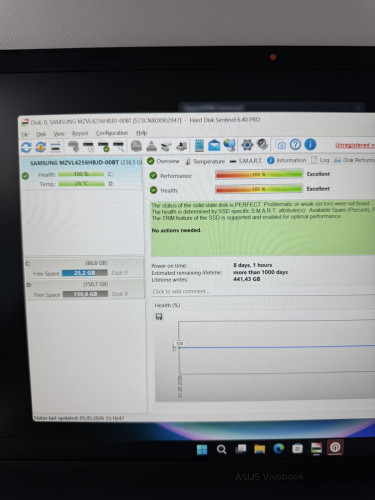Click the floppy save icon above Health graph
375x500 pixels.
[159, 316]
